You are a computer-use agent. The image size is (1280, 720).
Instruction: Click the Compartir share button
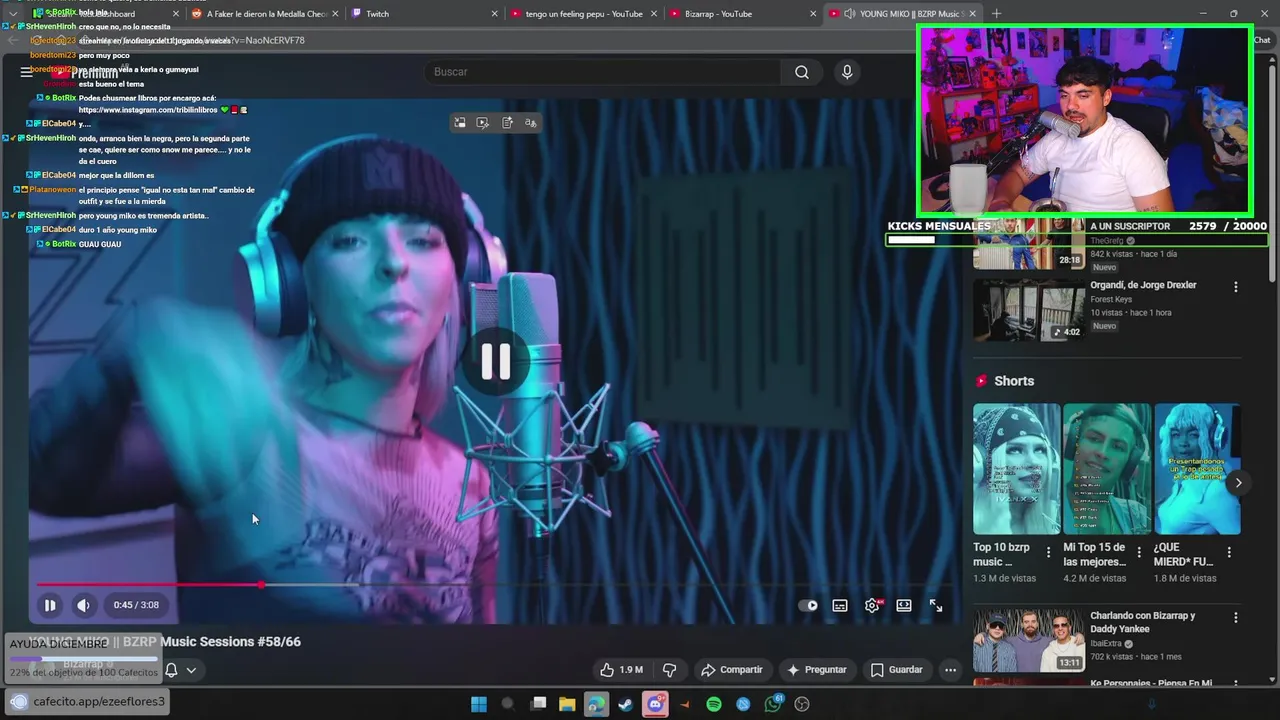pos(731,670)
